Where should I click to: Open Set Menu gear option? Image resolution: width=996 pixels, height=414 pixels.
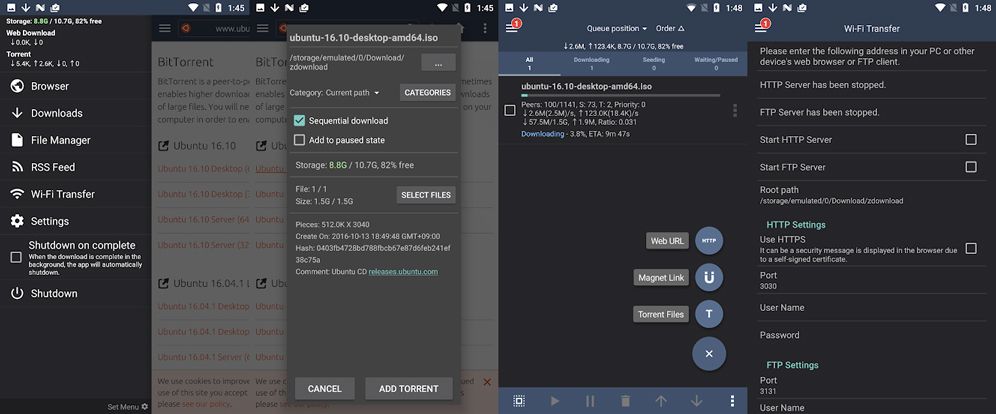tap(128, 406)
